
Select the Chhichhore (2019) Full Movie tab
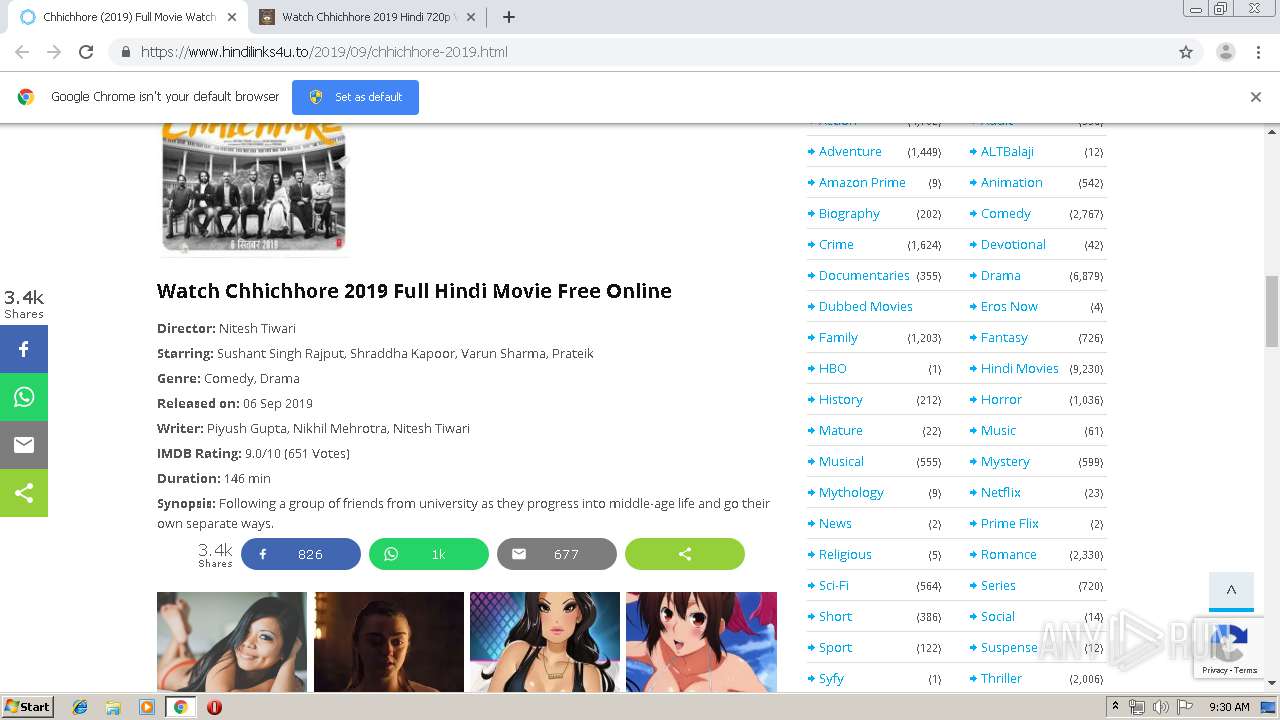coord(128,17)
